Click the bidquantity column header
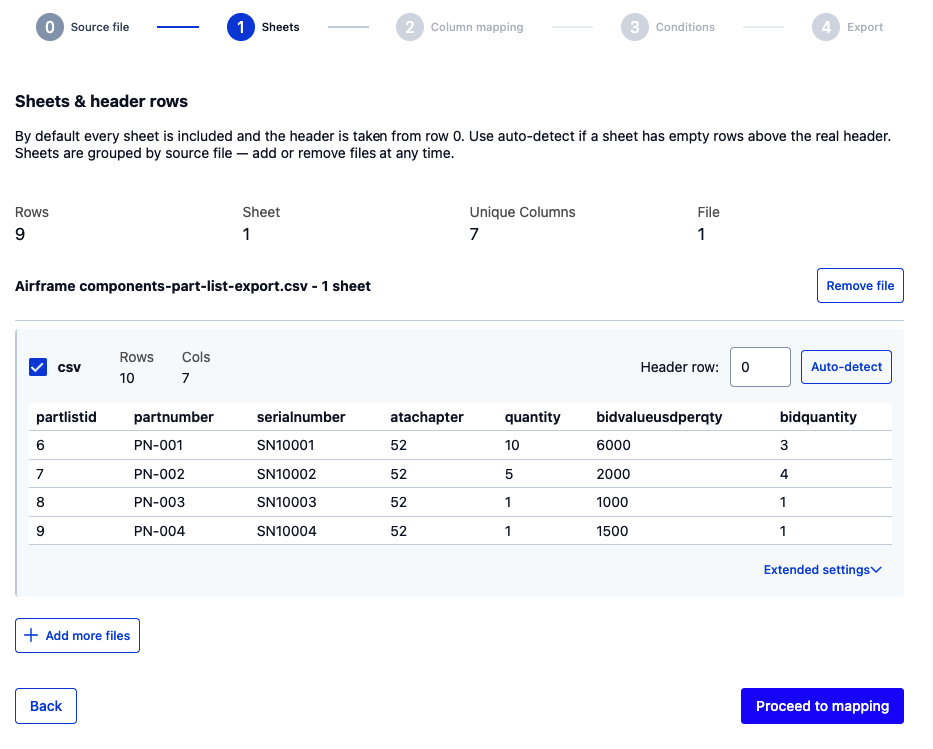This screenshot has height=749, width=933. [818, 417]
